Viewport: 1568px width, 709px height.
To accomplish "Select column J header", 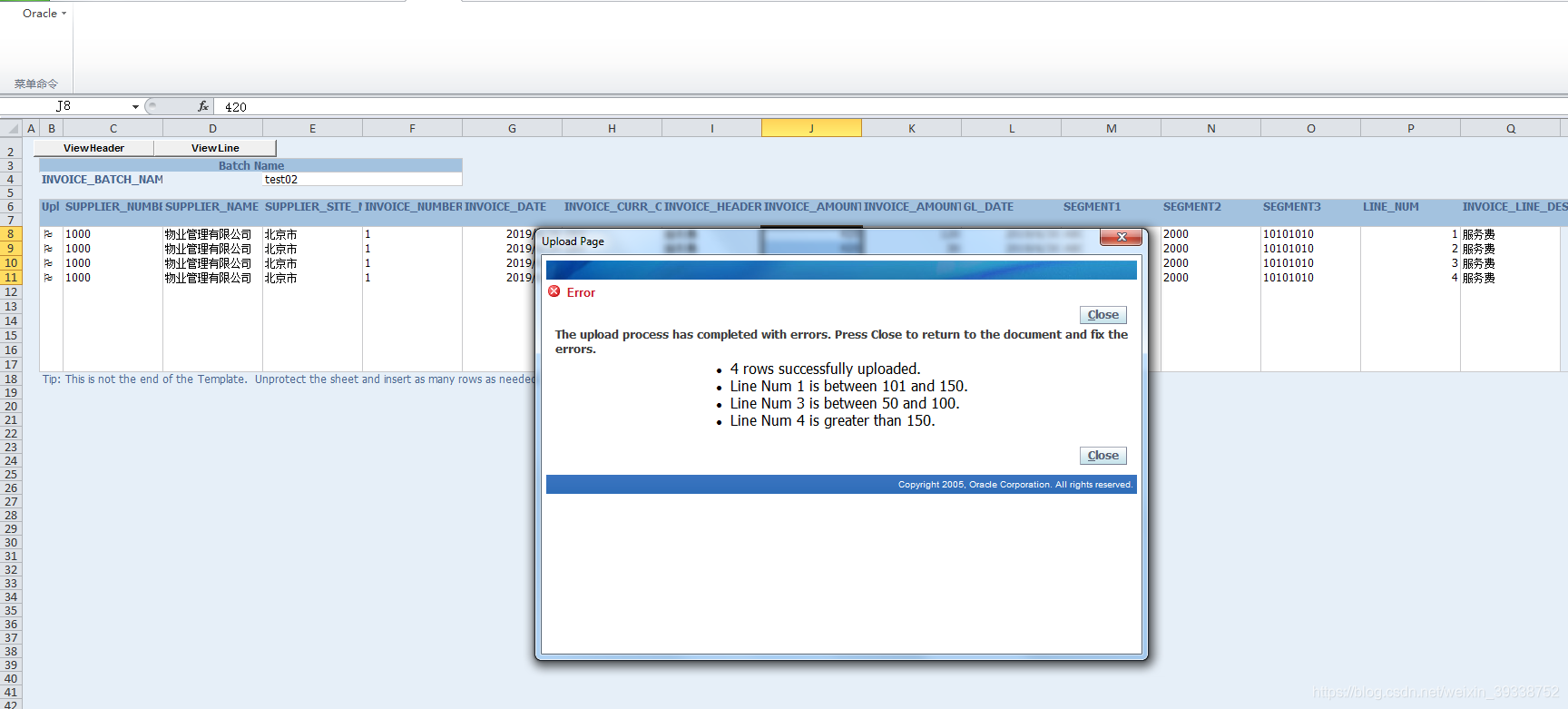I will point(811,129).
